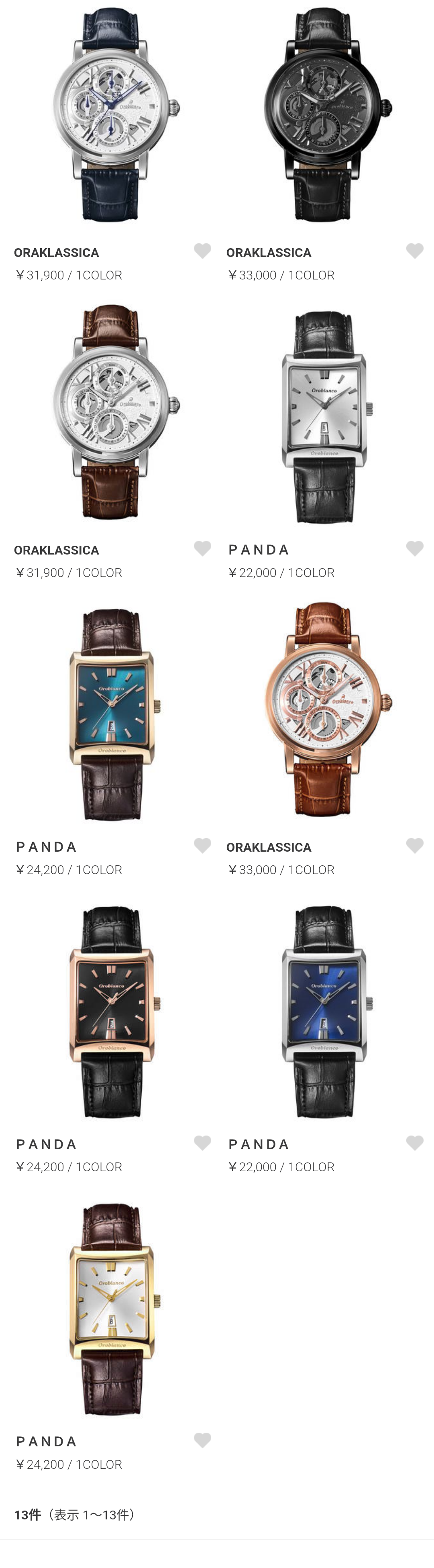Click PANDA title of the silver rectangular watch
The height and width of the screenshot is (1568, 434).
tap(258, 550)
